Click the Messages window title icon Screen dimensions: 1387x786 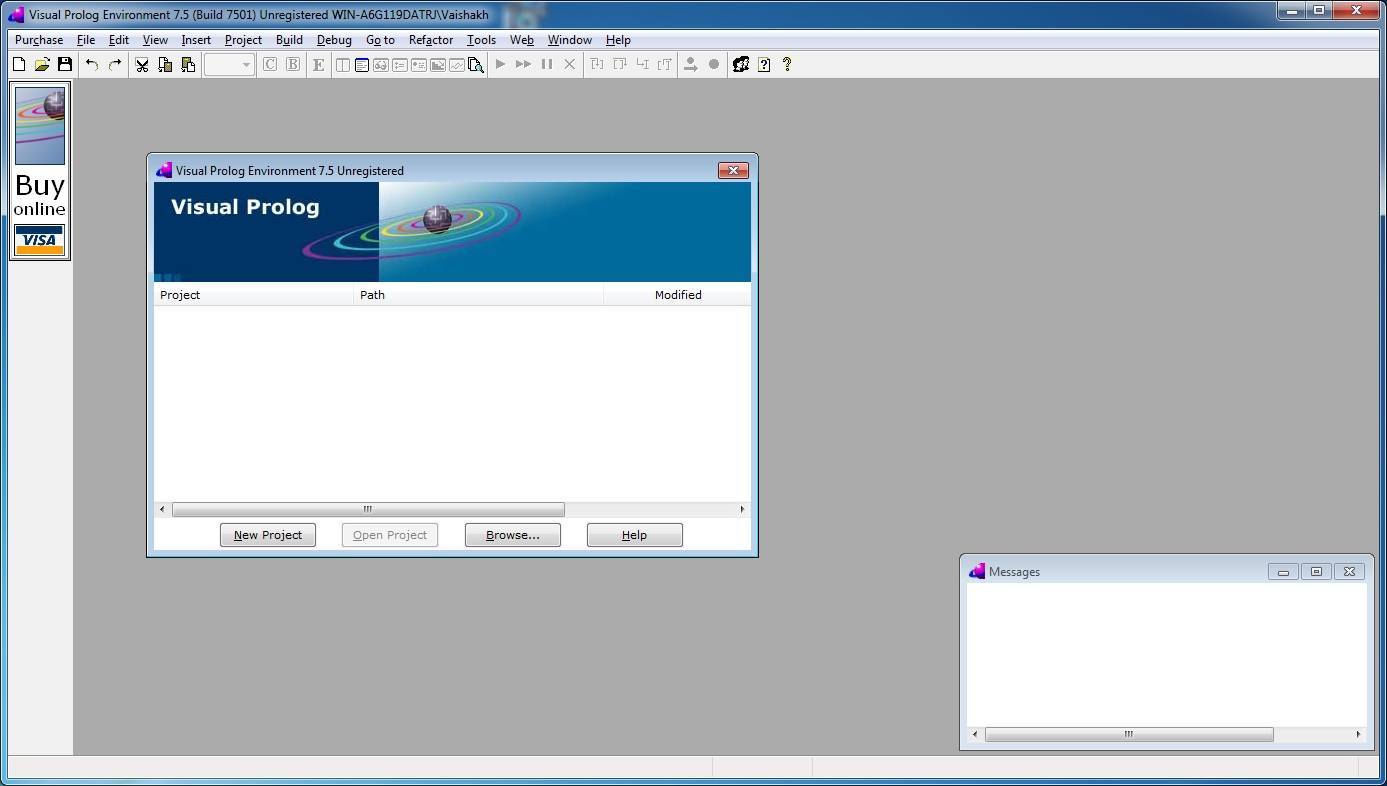pyautogui.click(x=977, y=572)
